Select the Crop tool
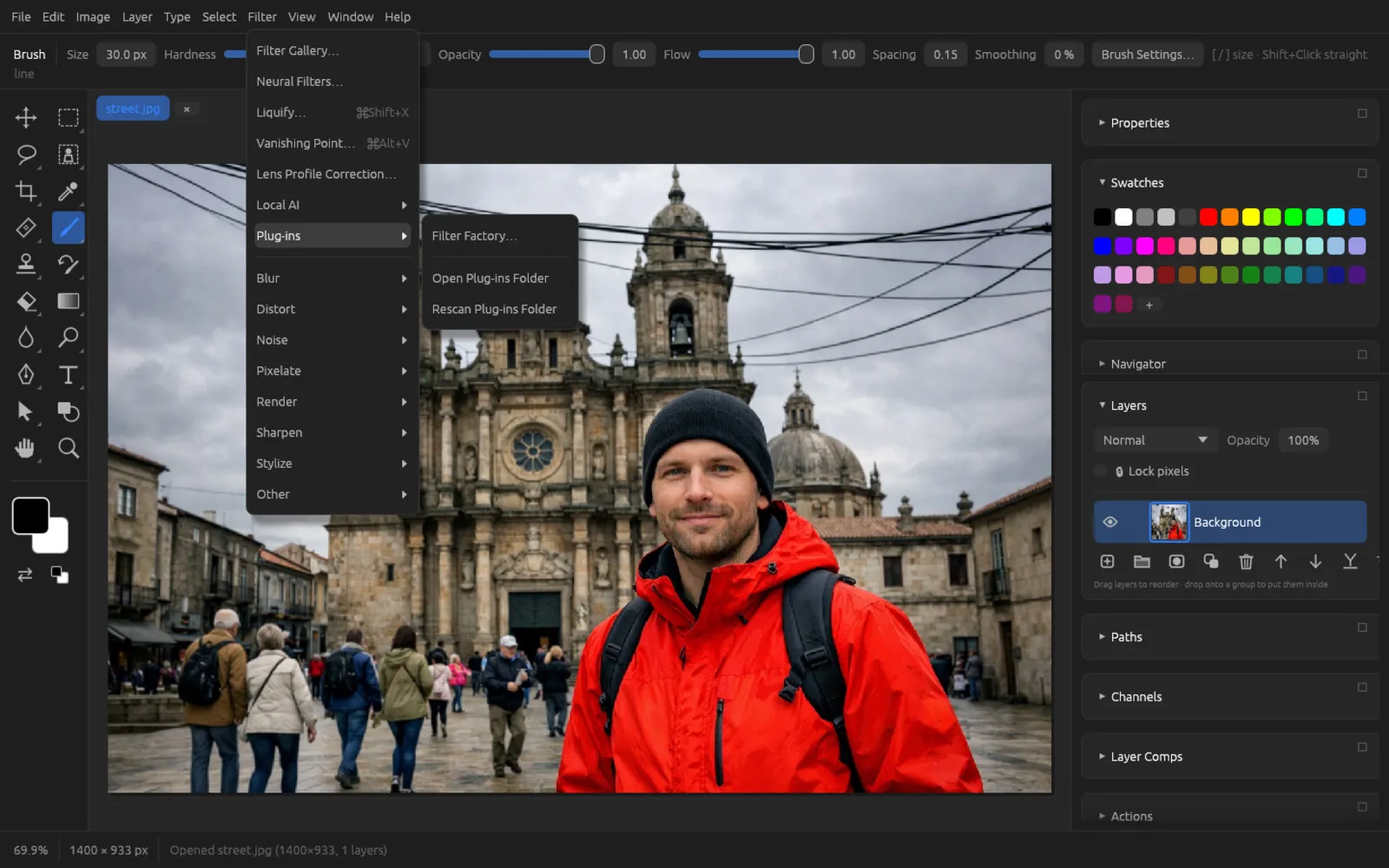This screenshot has width=1389, height=868. point(26,191)
